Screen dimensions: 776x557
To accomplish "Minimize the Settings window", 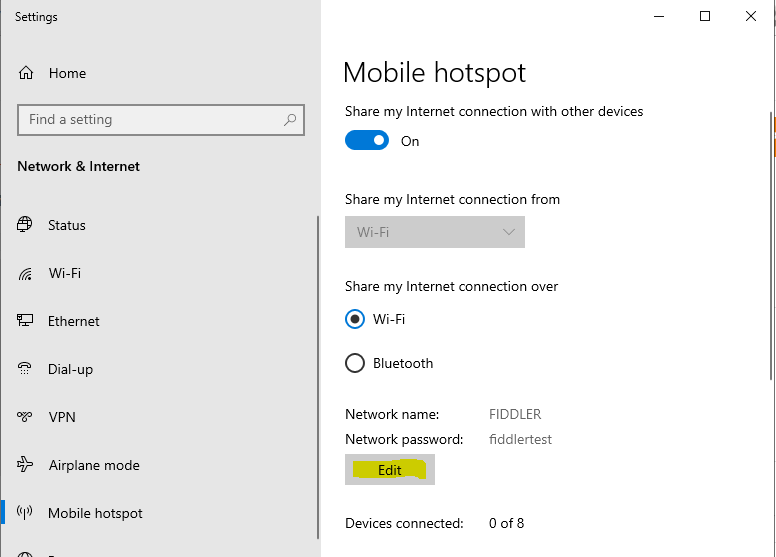I will point(659,16).
